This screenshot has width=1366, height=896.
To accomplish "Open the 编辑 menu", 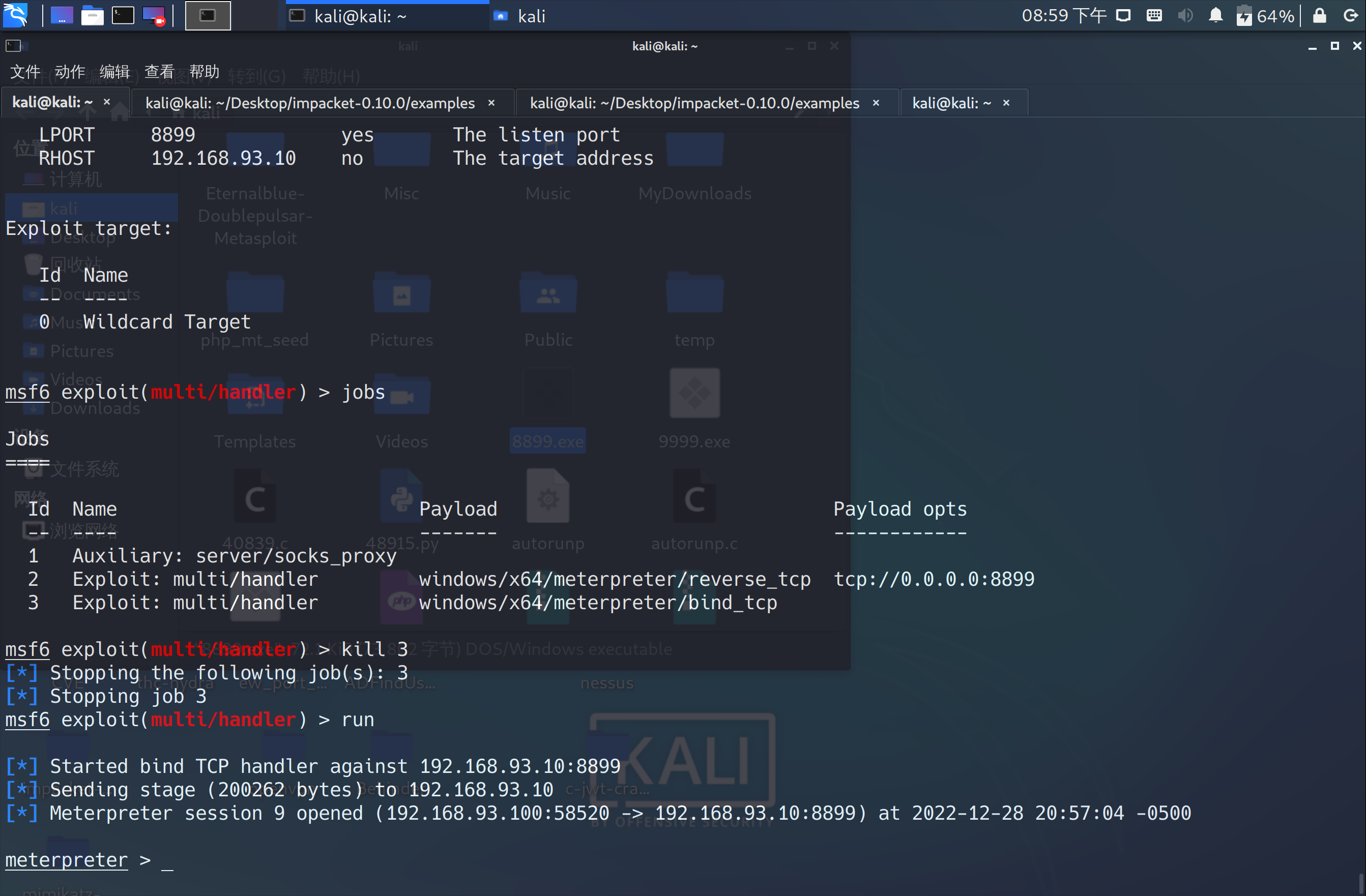I will 115,72.
